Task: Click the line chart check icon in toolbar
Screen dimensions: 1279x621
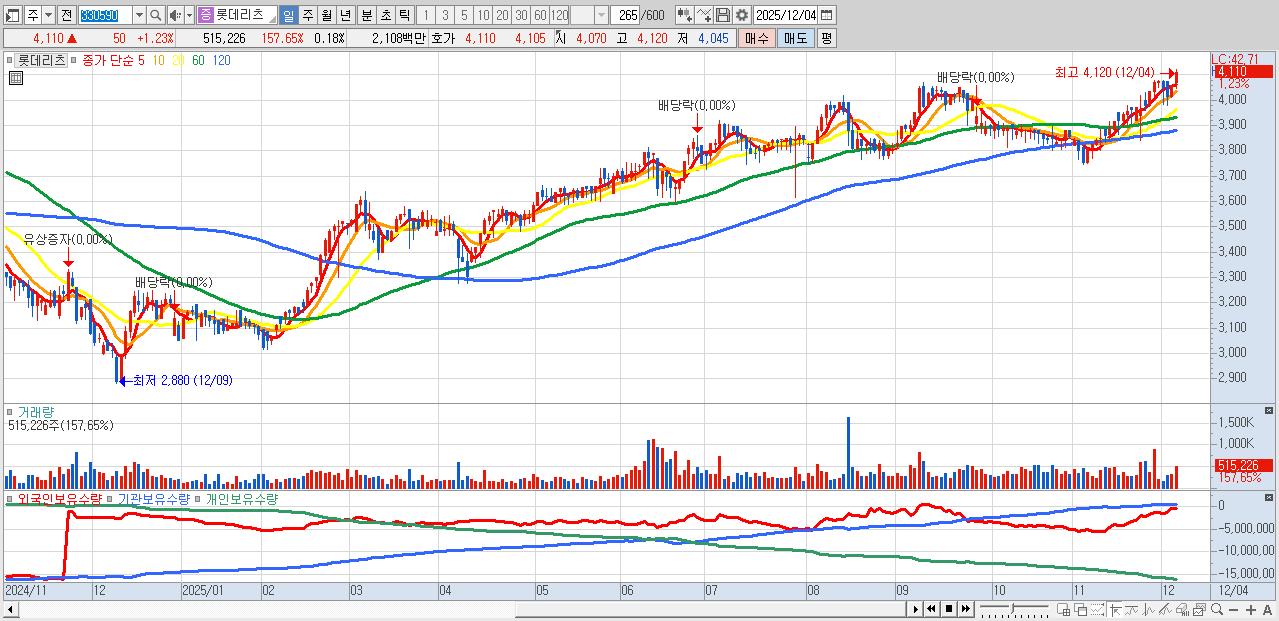Action: click(704, 15)
